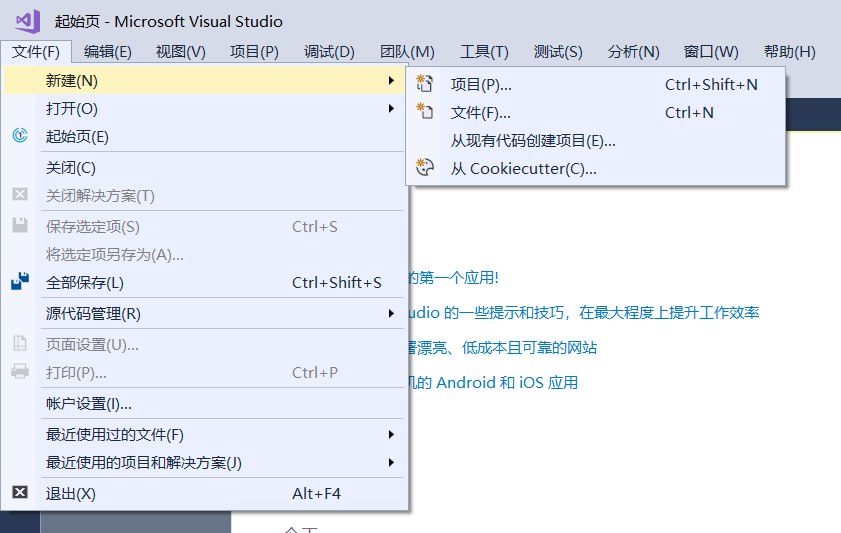Choose 最近使用过的文件(F) menu entry
The height and width of the screenshot is (533, 841).
204,435
